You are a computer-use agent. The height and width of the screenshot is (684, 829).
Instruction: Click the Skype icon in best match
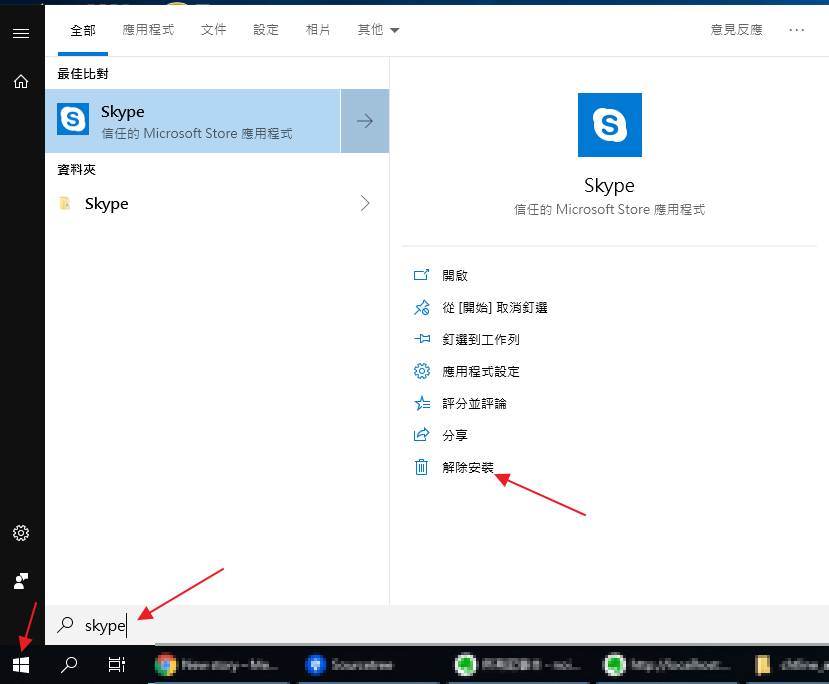click(x=73, y=119)
